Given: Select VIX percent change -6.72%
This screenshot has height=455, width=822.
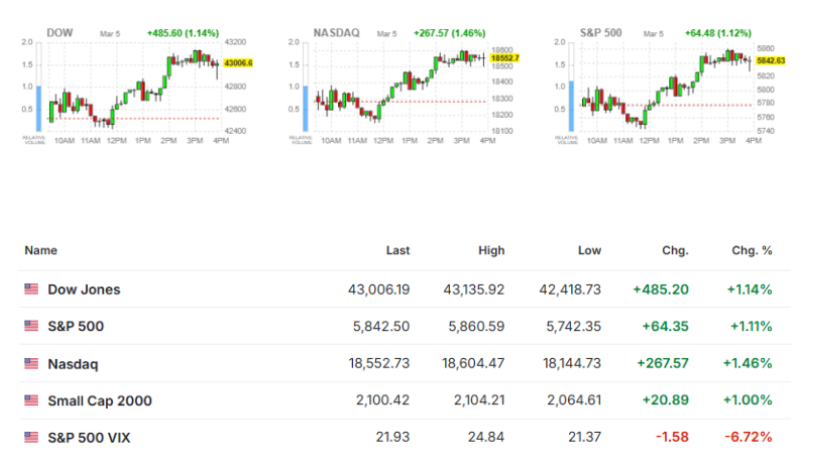Looking at the screenshot, I should pyautogui.click(x=748, y=437).
